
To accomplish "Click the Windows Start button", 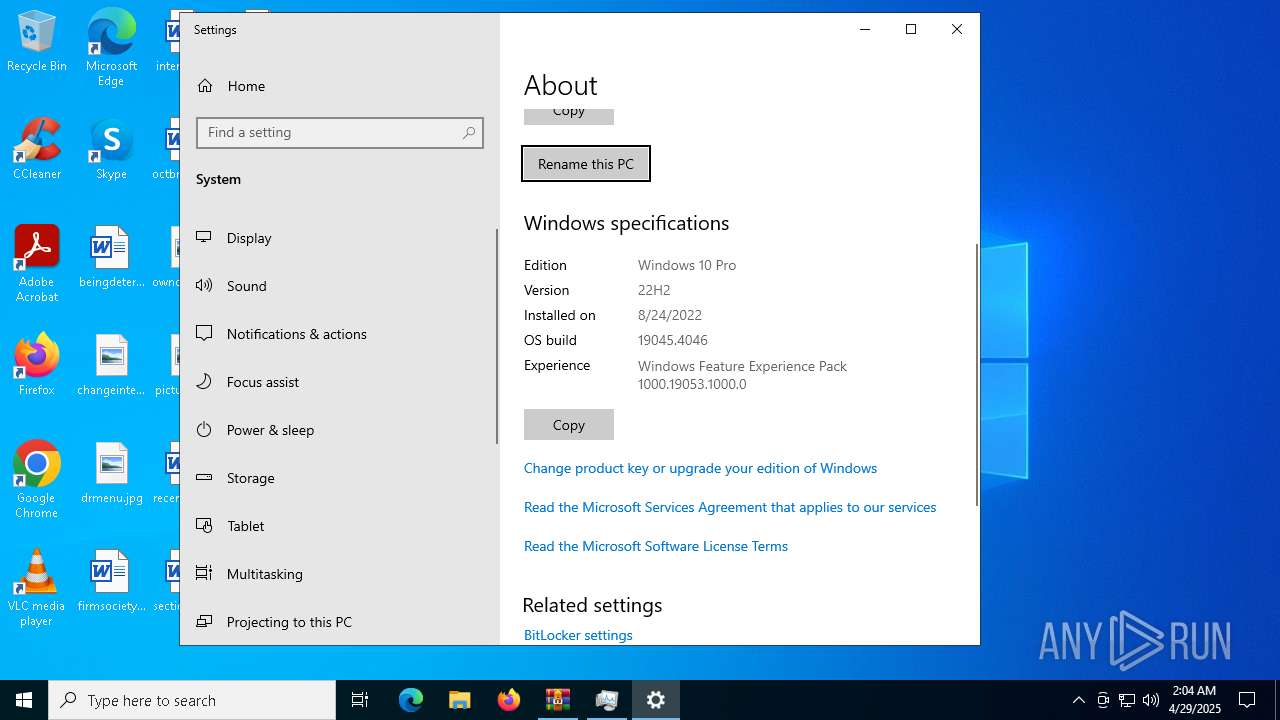I will click(x=24, y=700).
